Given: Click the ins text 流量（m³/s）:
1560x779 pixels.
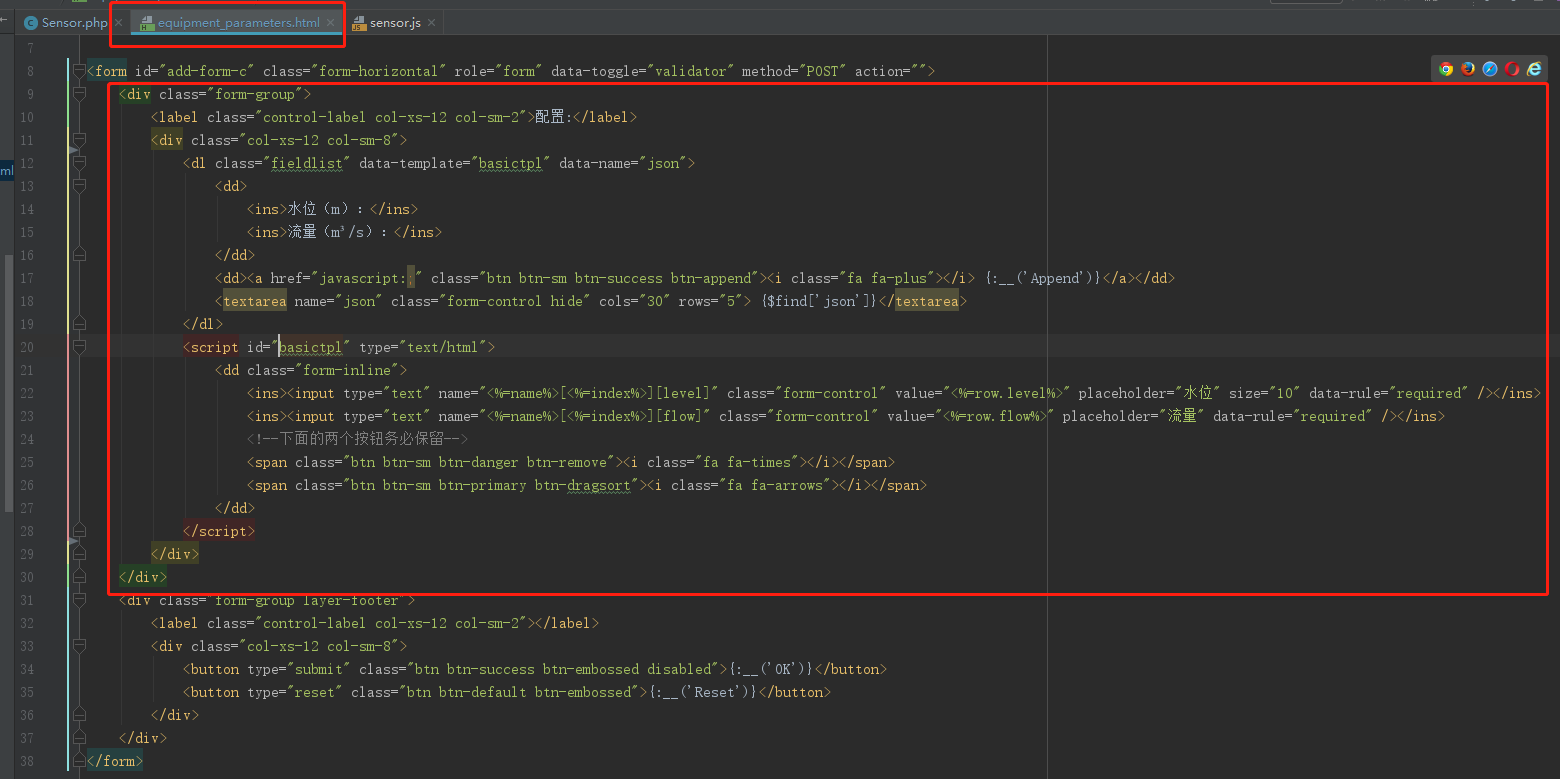Looking at the screenshot, I should [x=340, y=232].
